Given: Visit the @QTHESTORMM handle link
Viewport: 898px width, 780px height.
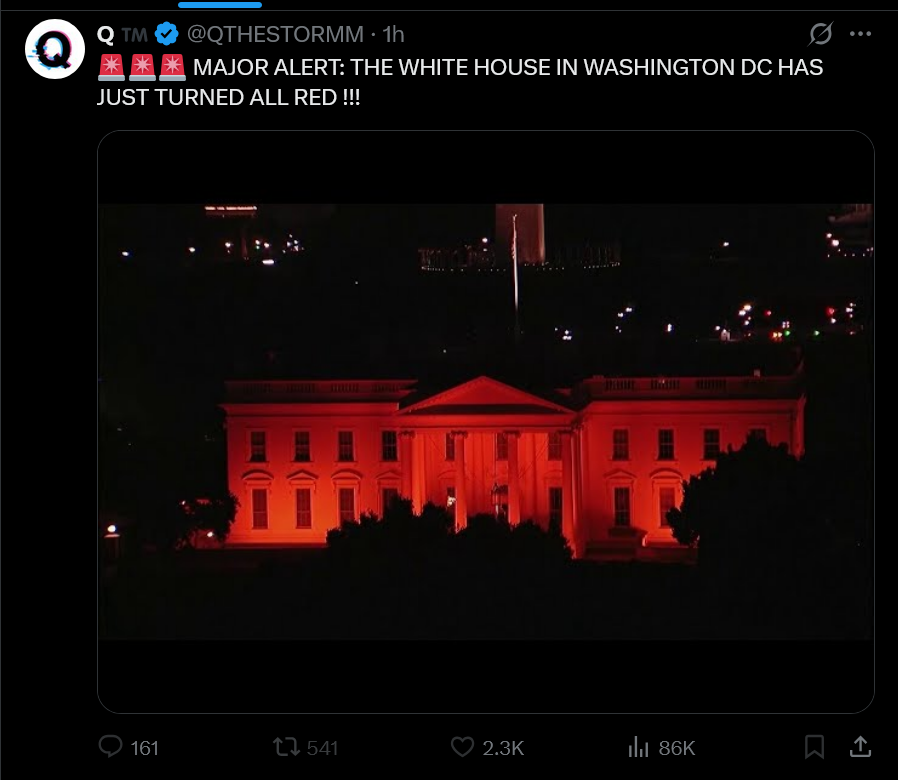Looking at the screenshot, I should (275, 34).
